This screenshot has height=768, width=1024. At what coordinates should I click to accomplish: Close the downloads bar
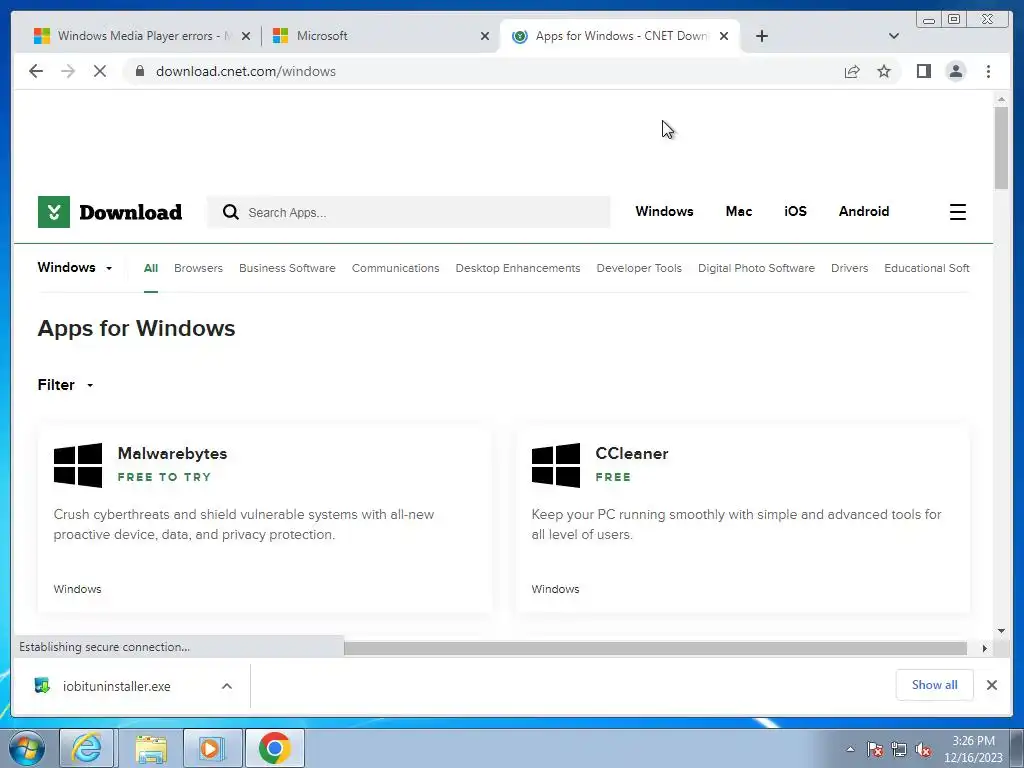tap(991, 685)
